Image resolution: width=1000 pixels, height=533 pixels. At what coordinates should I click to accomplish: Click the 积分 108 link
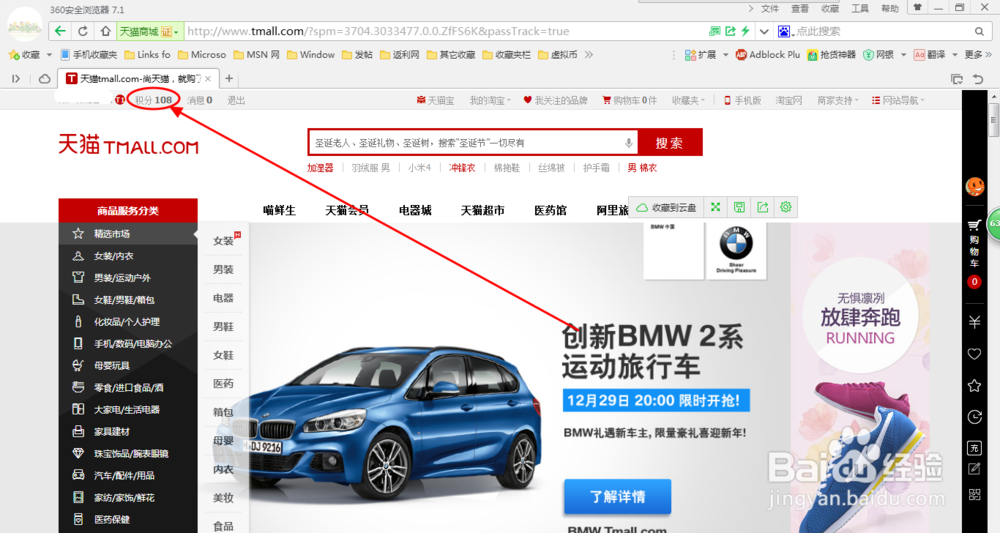[x=153, y=100]
